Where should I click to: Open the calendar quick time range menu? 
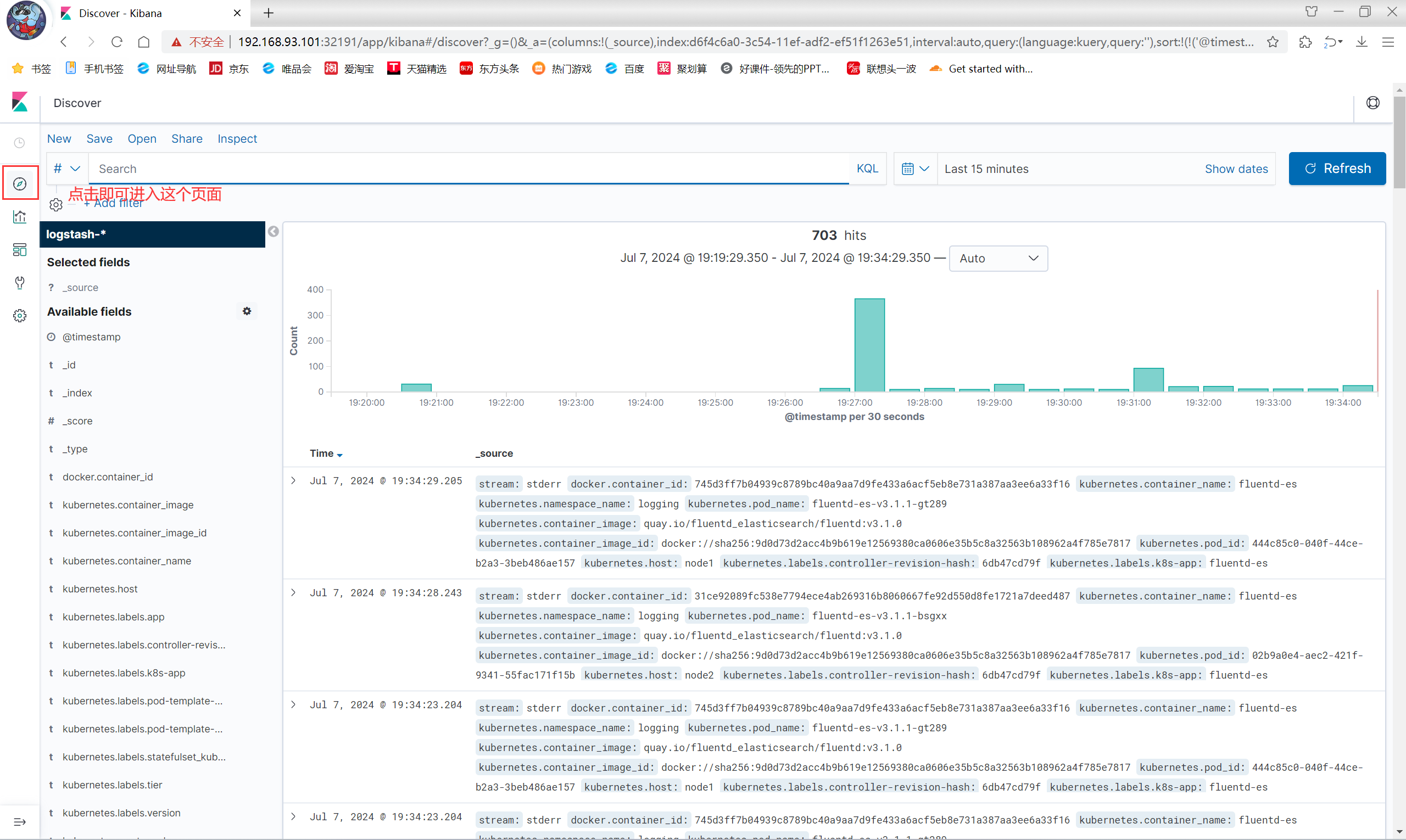pyautogui.click(x=914, y=169)
